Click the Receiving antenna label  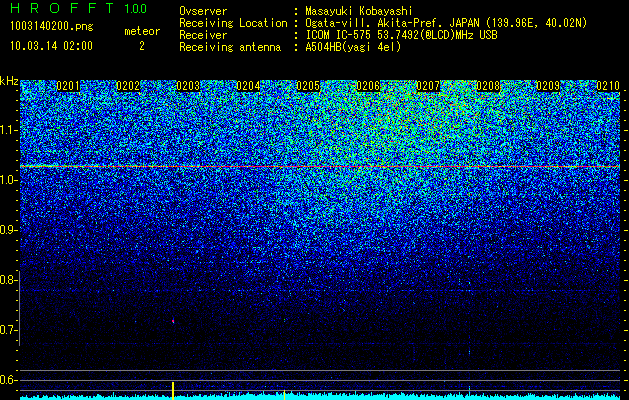(230, 47)
